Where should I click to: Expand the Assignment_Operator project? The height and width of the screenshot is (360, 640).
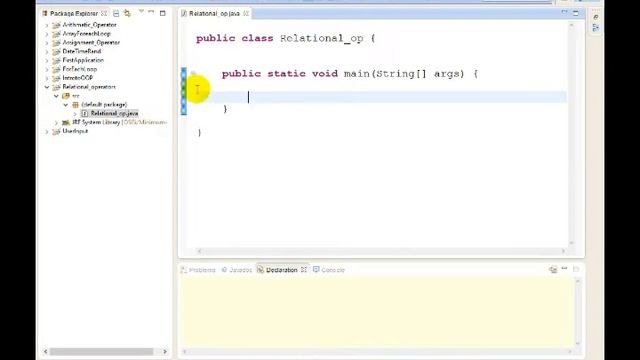click(x=47, y=43)
